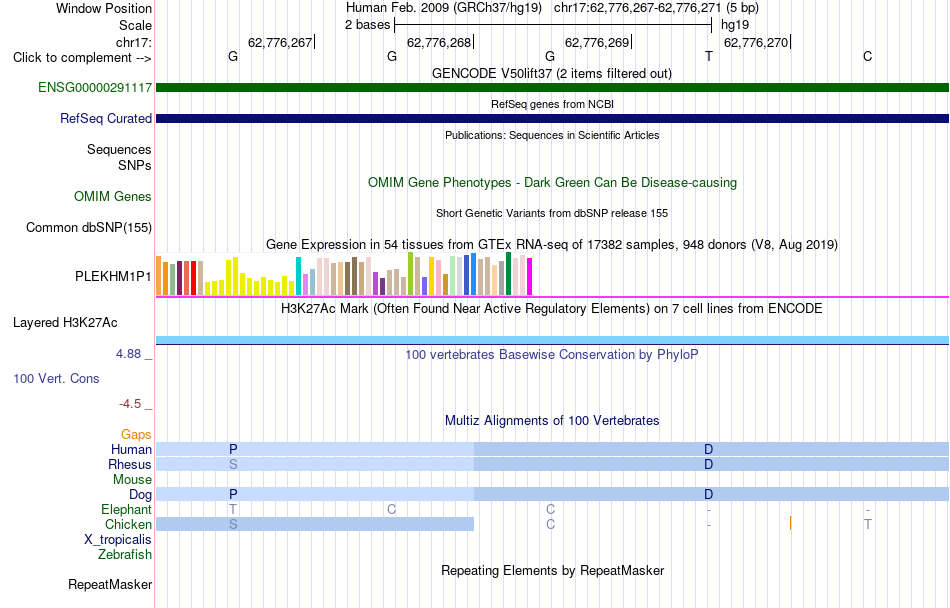Click the SNPs publications label

(x=135, y=165)
